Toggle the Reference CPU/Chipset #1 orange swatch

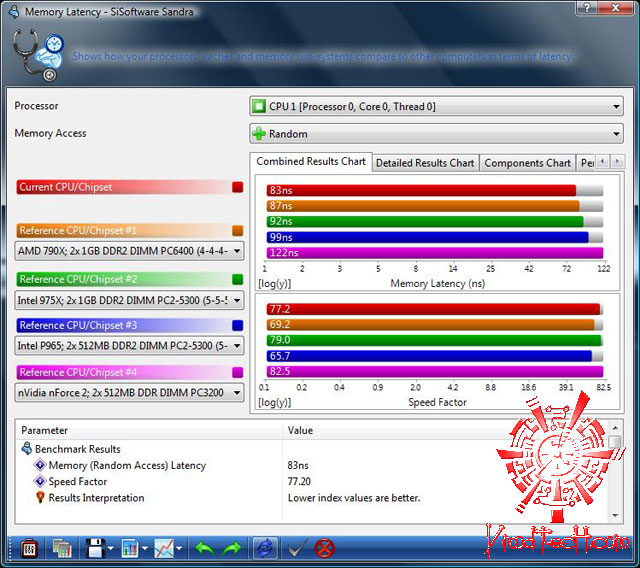pyautogui.click(x=238, y=231)
